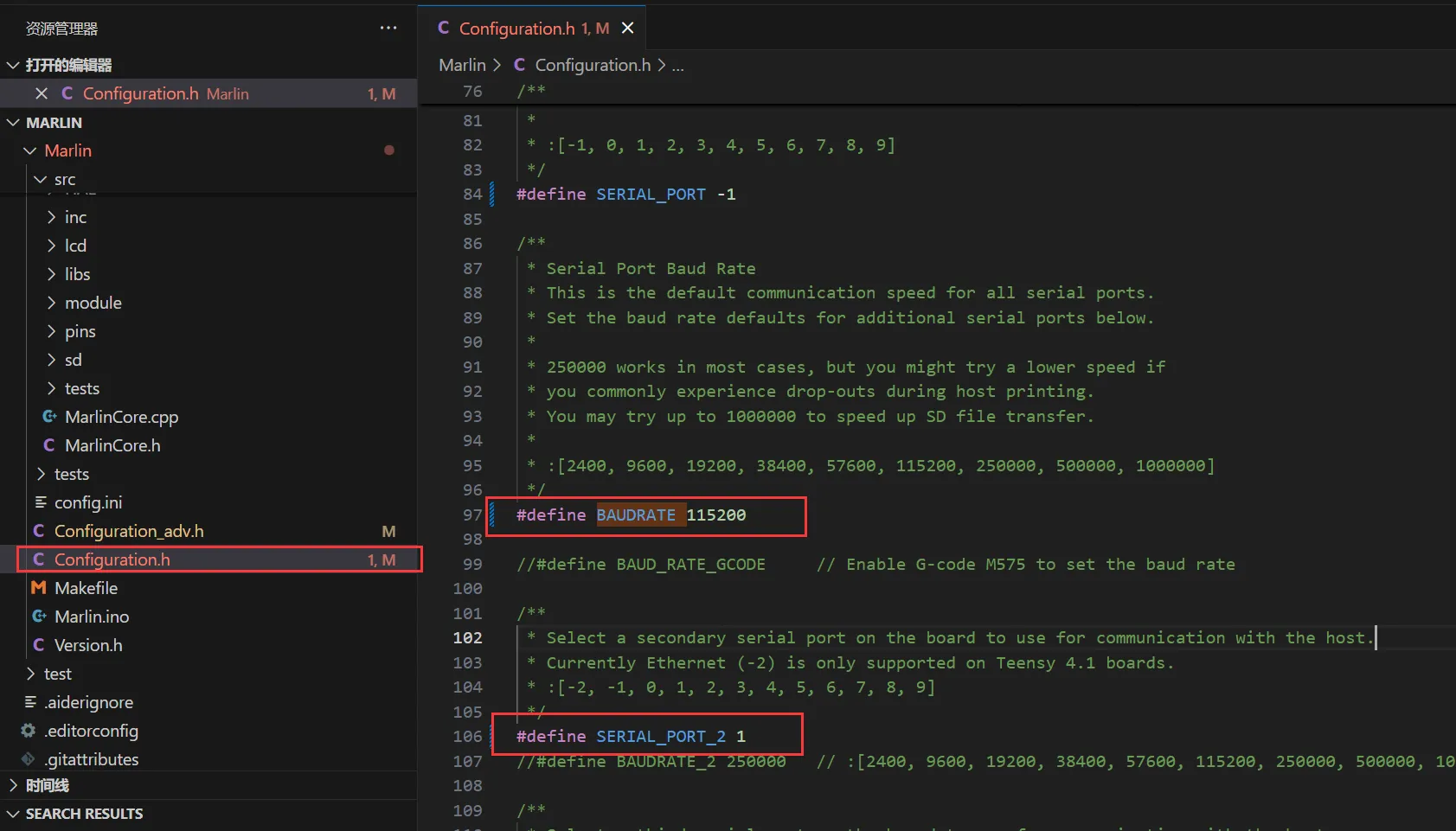The height and width of the screenshot is (831, 1456).
Task: Click the Marlin.ino file icon
Action: (39, 617)
